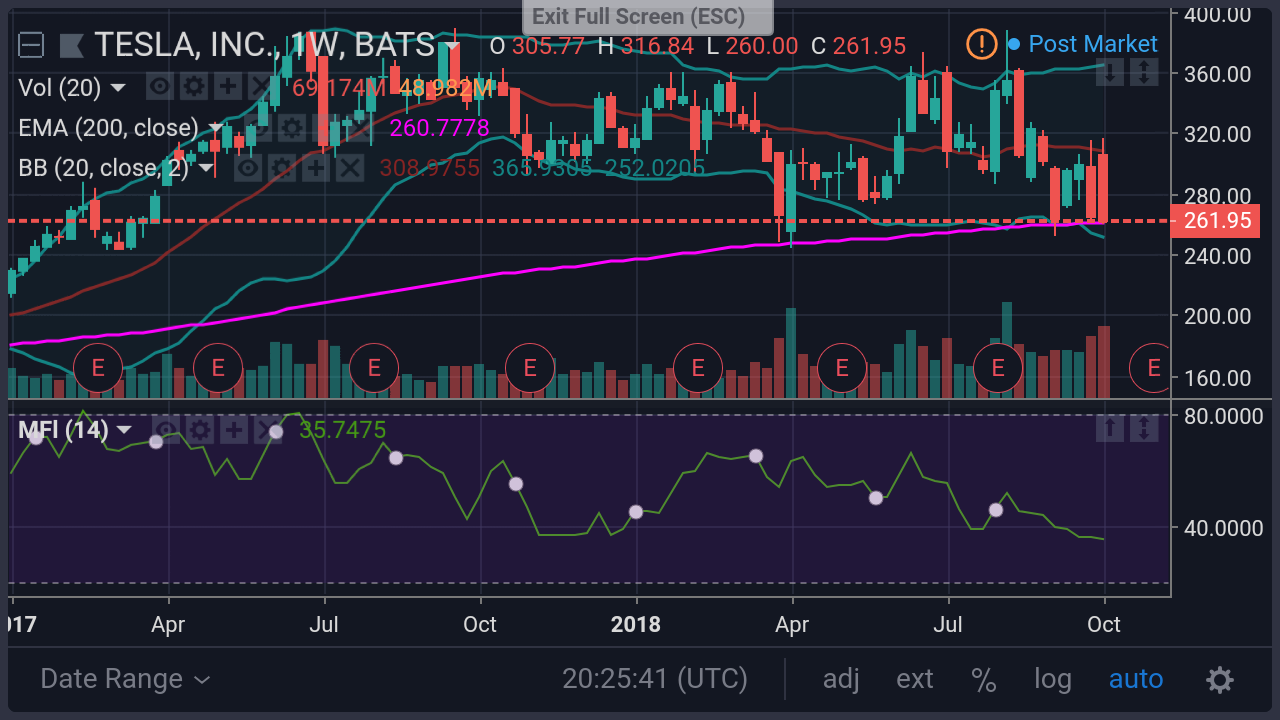The height and width of the screenshot is (720, 1280).
Task: Click the 80.0000 label on the MFI axis
Action: (x=1222, y=415)
